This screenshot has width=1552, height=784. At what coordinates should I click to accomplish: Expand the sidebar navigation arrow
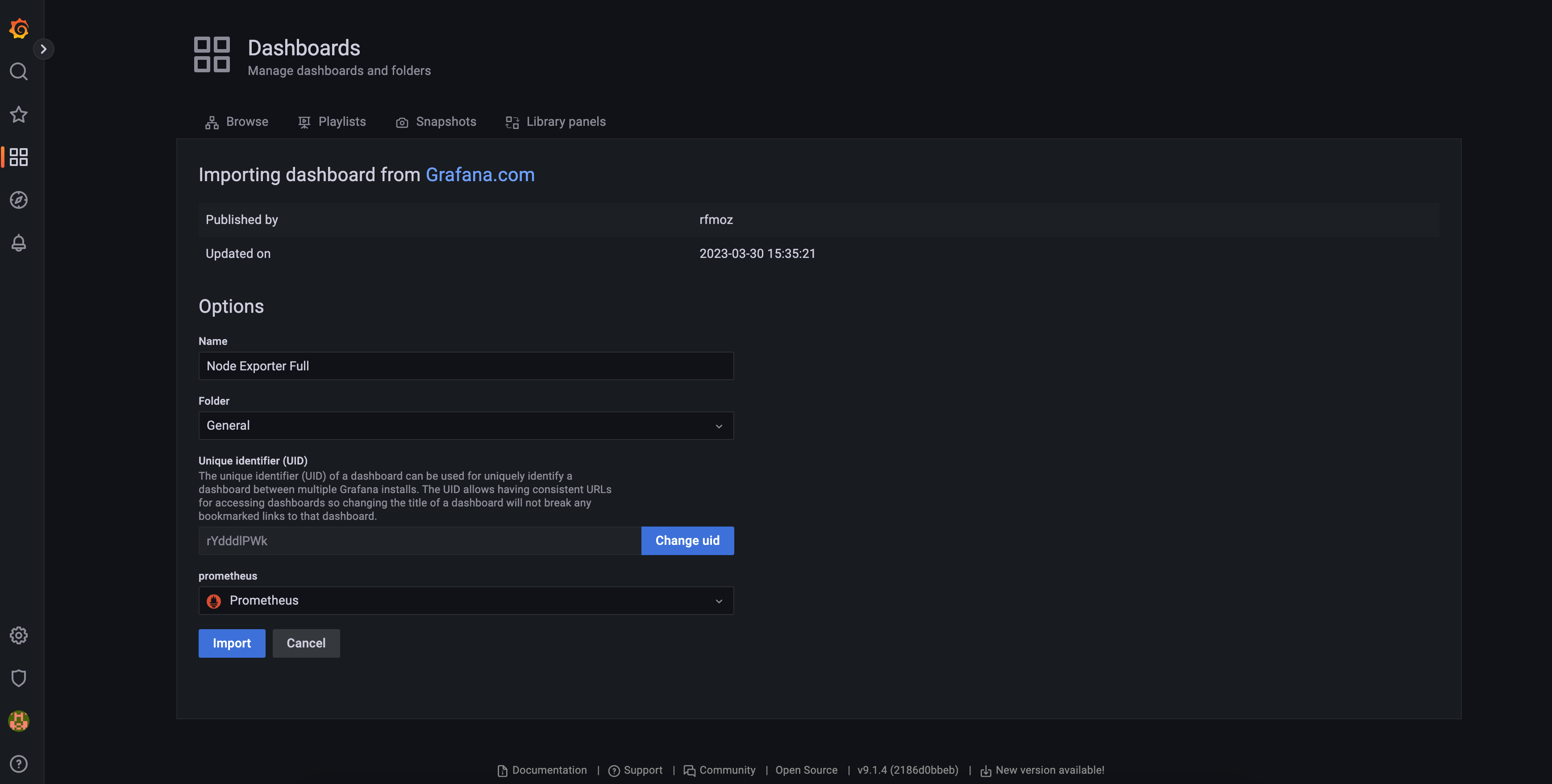pyautogui.click(x=43, y=50)
